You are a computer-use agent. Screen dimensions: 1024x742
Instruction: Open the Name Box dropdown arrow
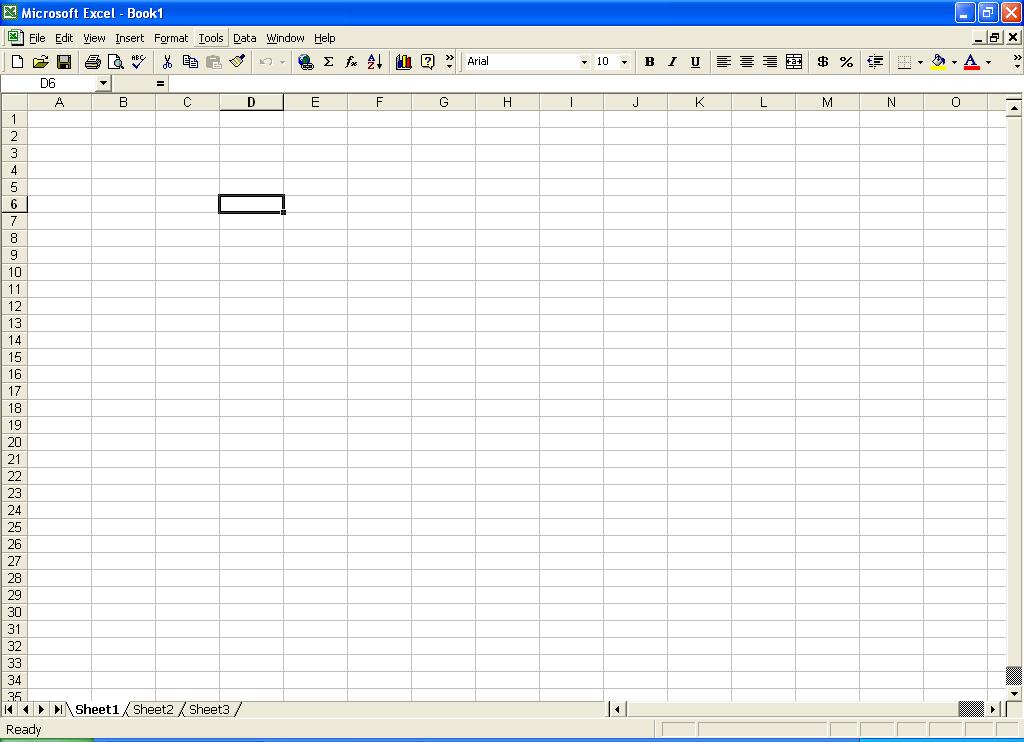point(103,84)
